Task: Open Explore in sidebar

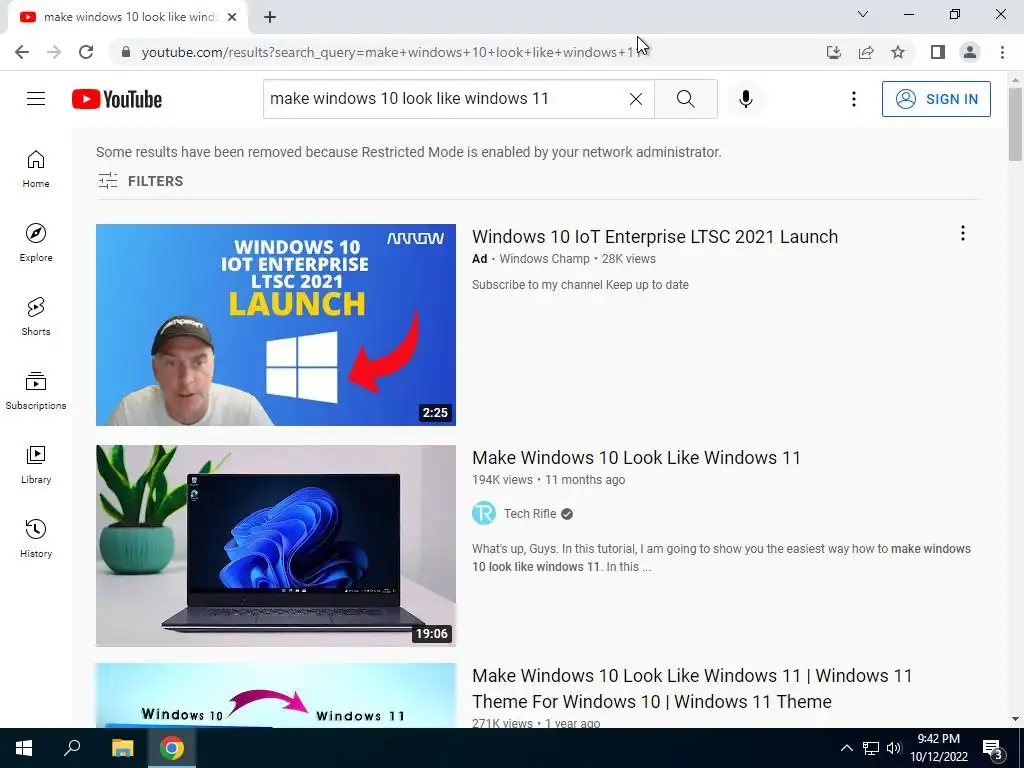Action: tap(36, 243)
